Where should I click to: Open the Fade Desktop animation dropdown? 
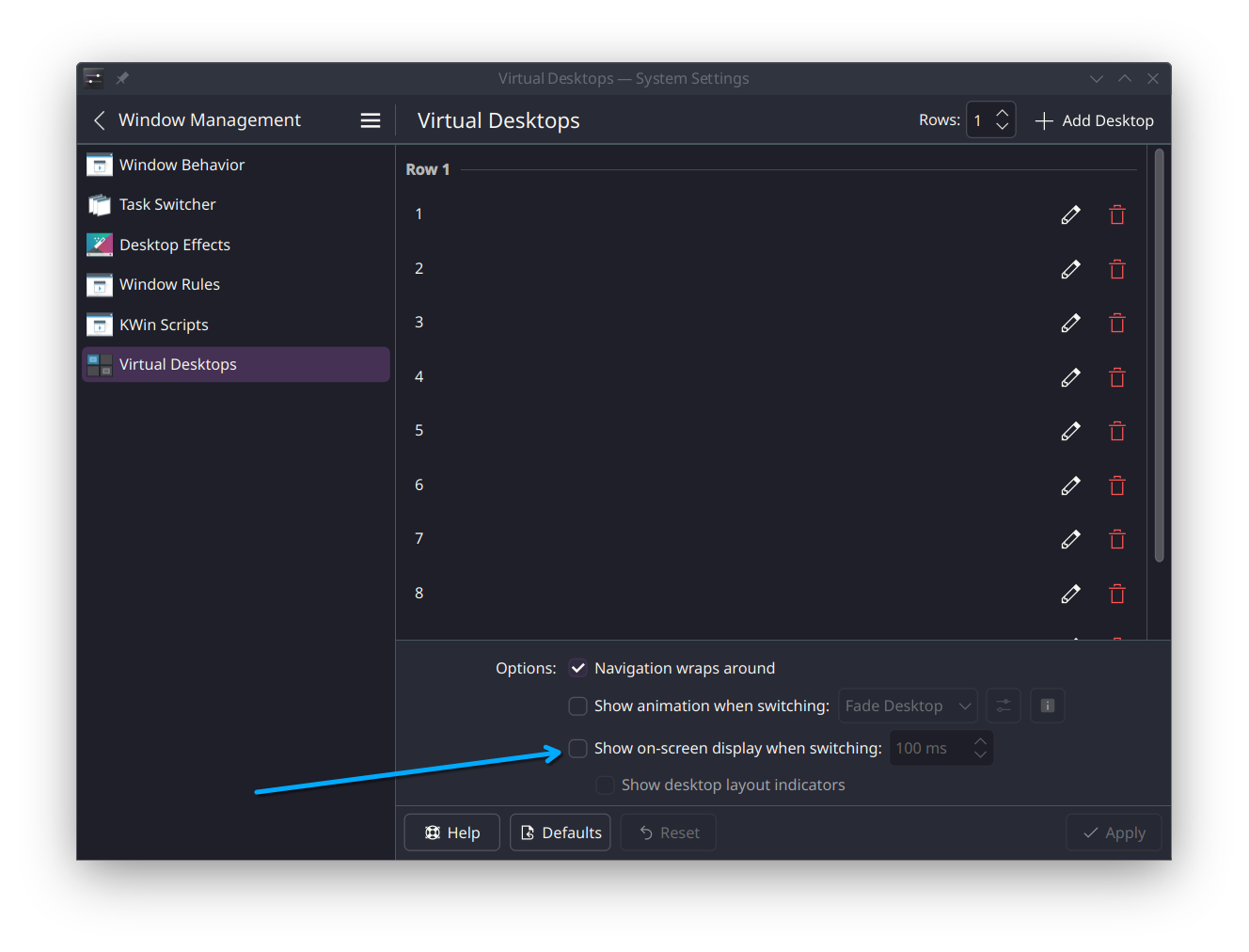907,706
